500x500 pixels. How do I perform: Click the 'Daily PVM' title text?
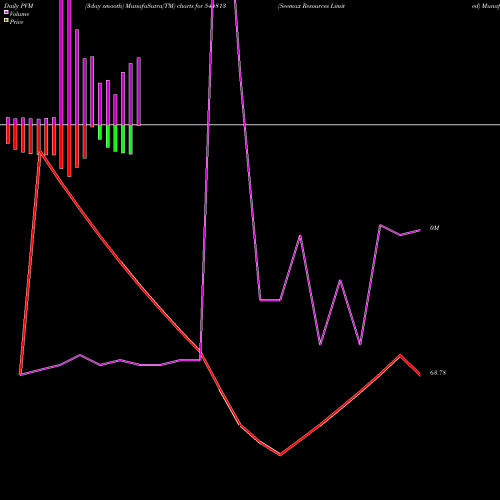click(x=19, y=6)
